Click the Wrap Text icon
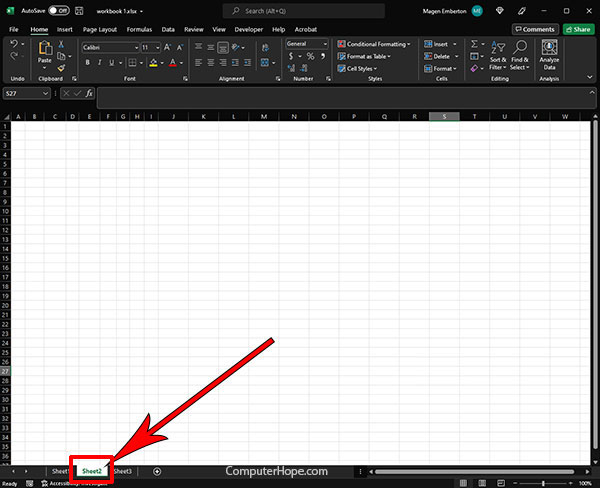600x488 pixels. (265, 47)
